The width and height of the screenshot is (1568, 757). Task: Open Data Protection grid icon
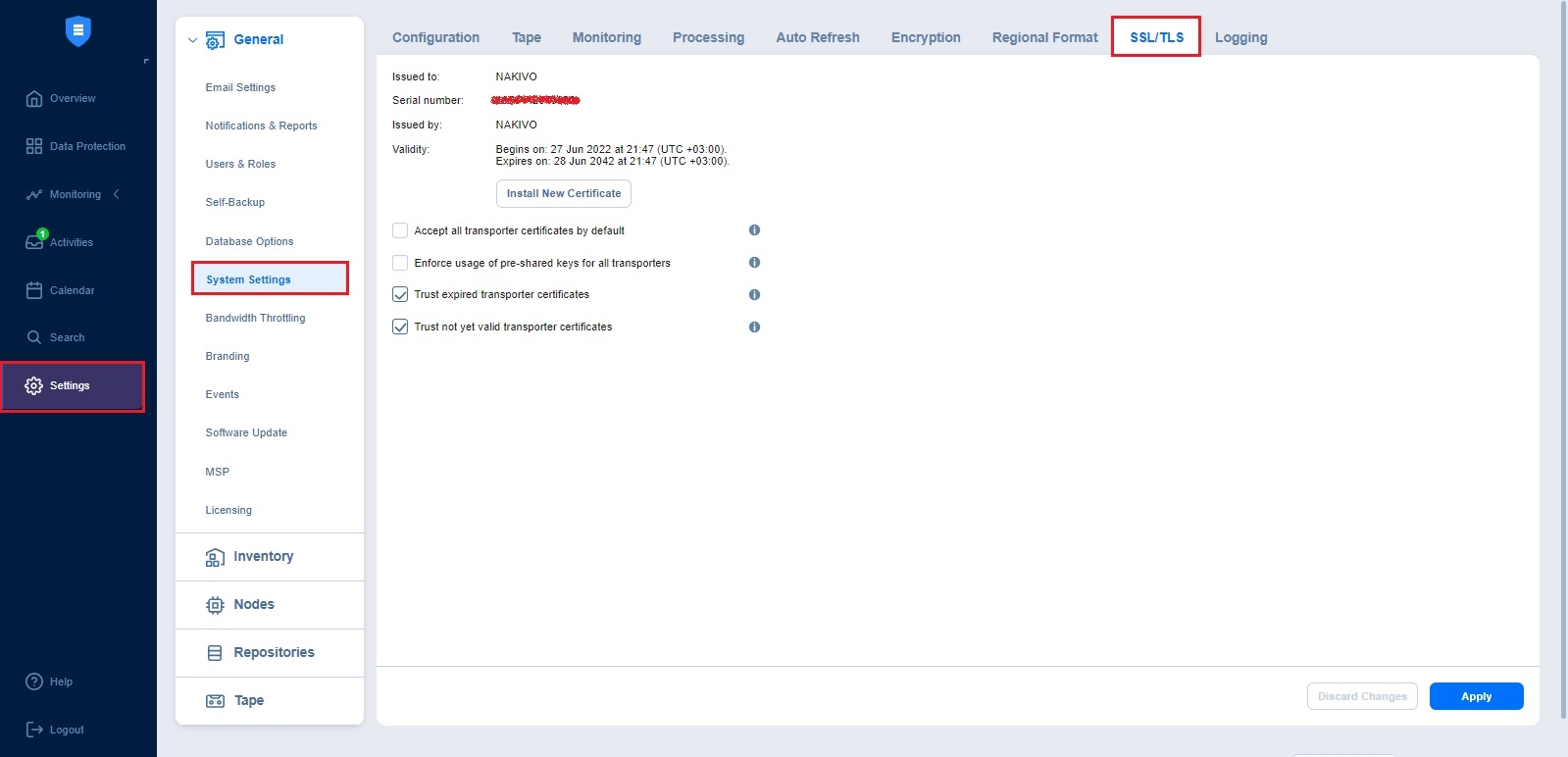[x=34, y=146]
